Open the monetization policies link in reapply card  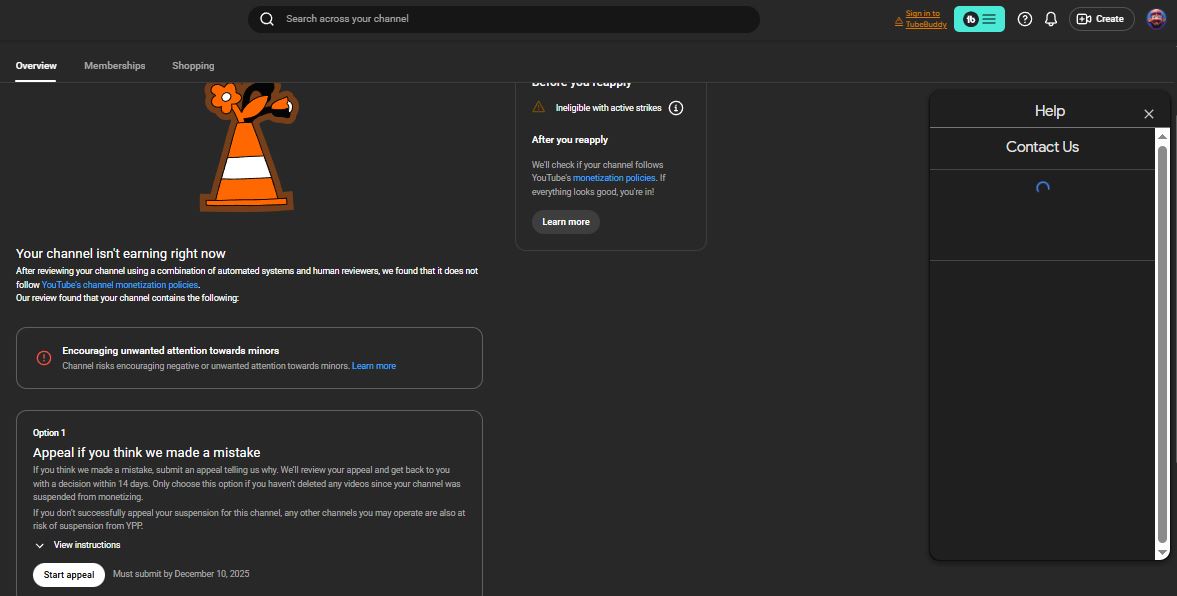click(x=614, y=179)
